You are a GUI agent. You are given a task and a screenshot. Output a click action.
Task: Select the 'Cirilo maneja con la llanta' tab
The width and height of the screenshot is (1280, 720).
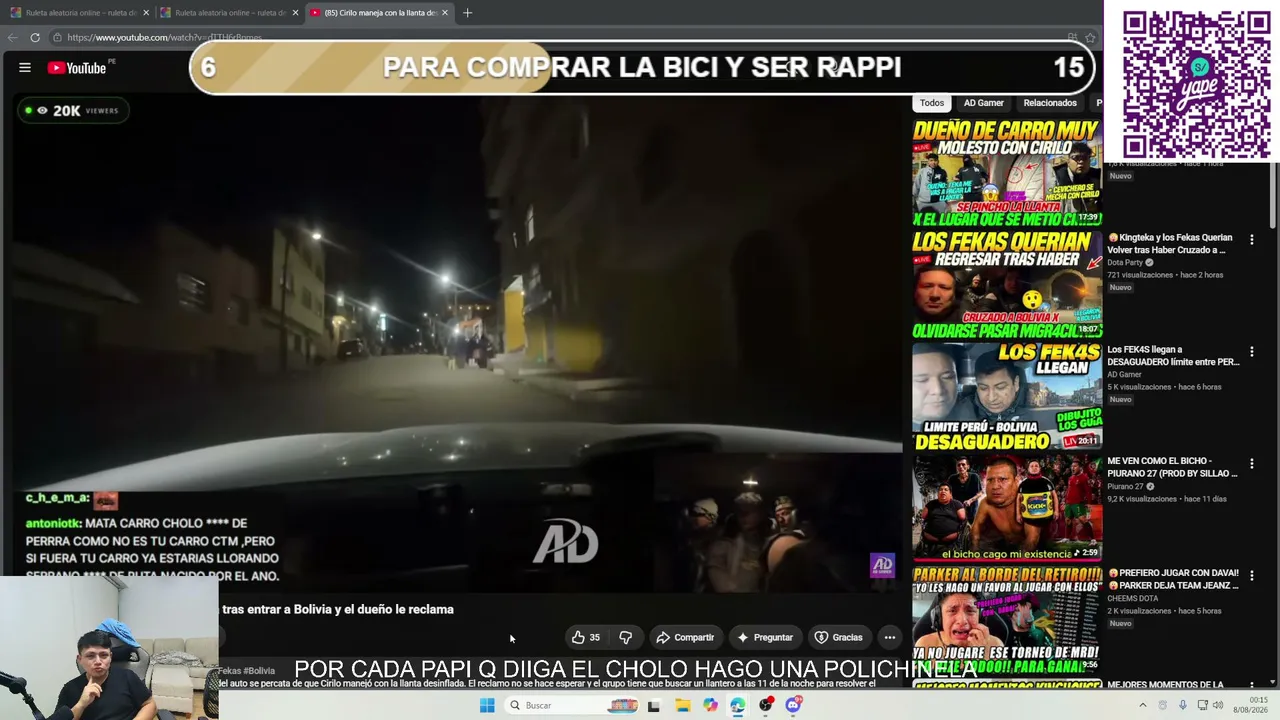pyautogui.click(x=378, y=13)
